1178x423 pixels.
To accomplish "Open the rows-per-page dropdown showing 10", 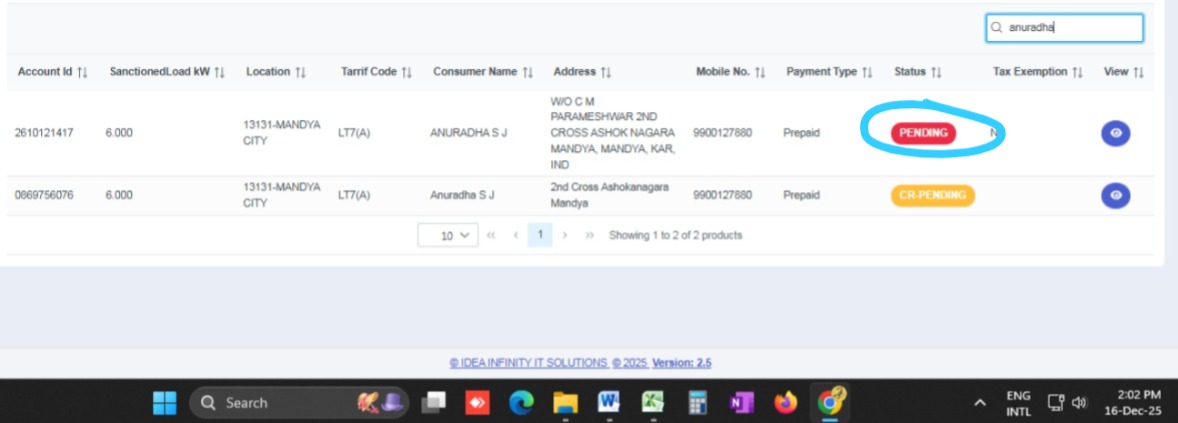I will pyautogui.click(x=448, y=235).
